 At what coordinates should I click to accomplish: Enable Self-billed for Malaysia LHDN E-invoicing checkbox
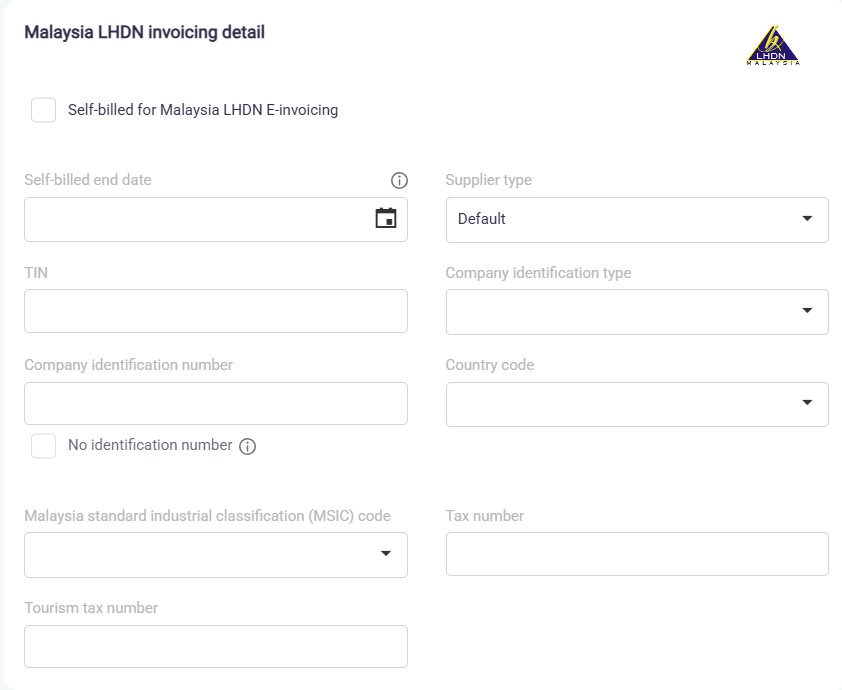44,110
